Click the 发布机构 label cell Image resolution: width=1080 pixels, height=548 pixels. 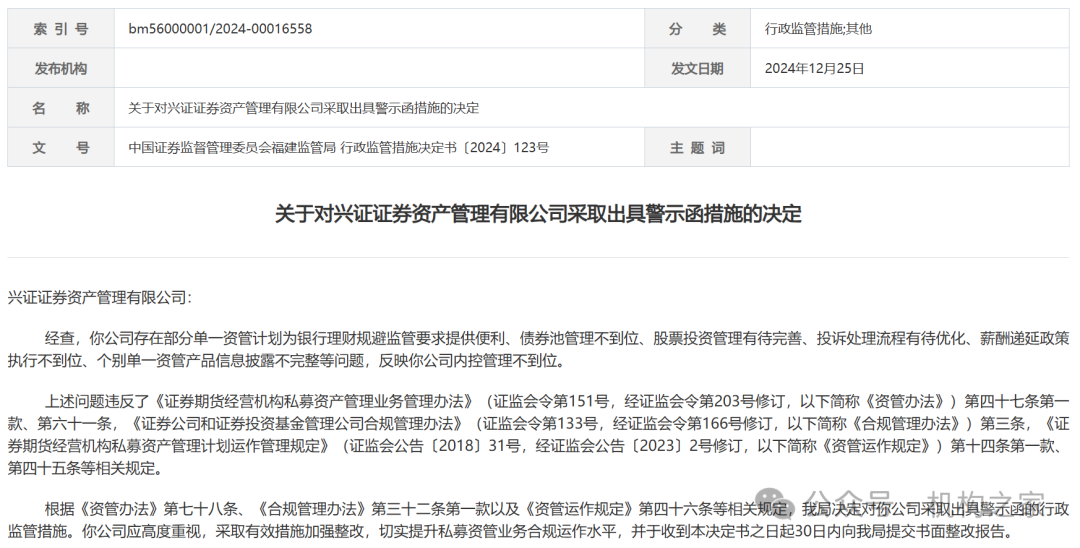coord(61,68)
